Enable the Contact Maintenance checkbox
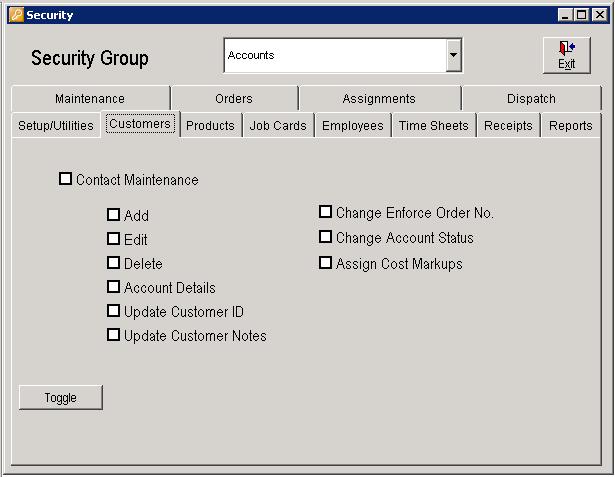 click(x=66, y=179)
